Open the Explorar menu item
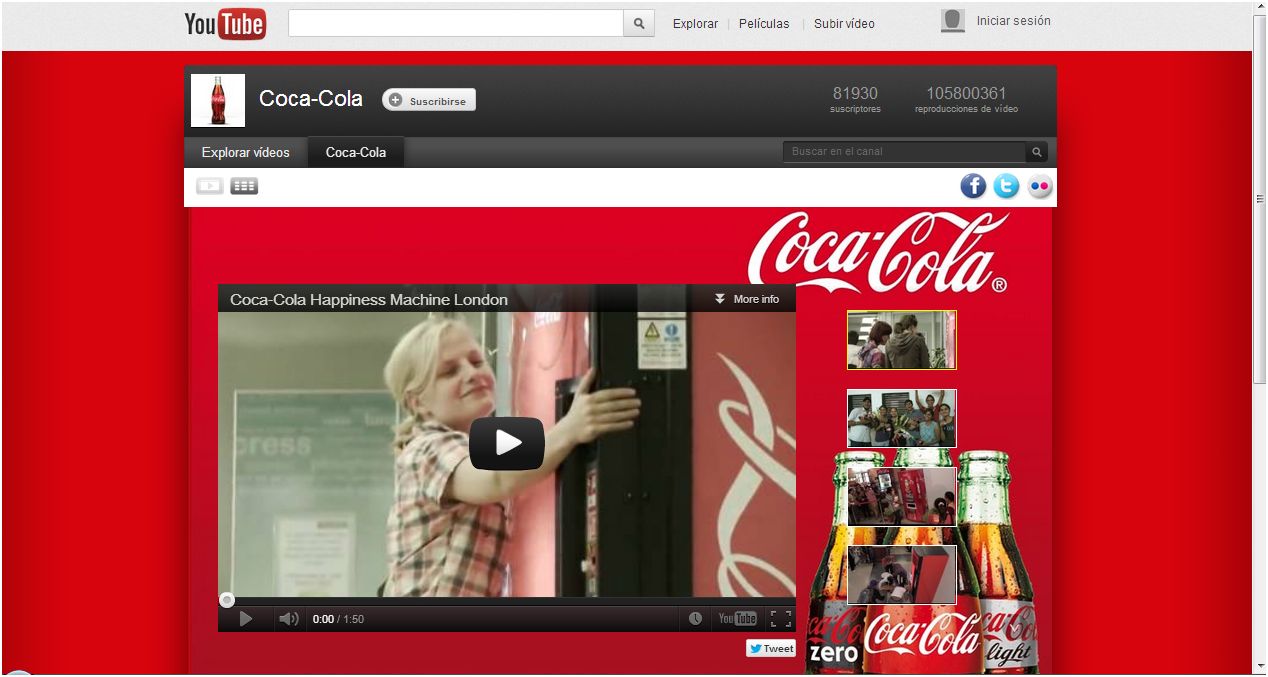The image size is (1268, 677). 694,23
